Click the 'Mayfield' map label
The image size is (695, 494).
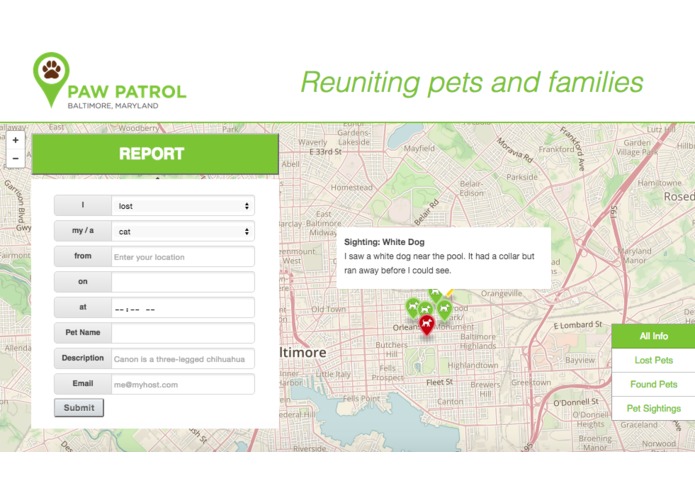tap(419, 148)
